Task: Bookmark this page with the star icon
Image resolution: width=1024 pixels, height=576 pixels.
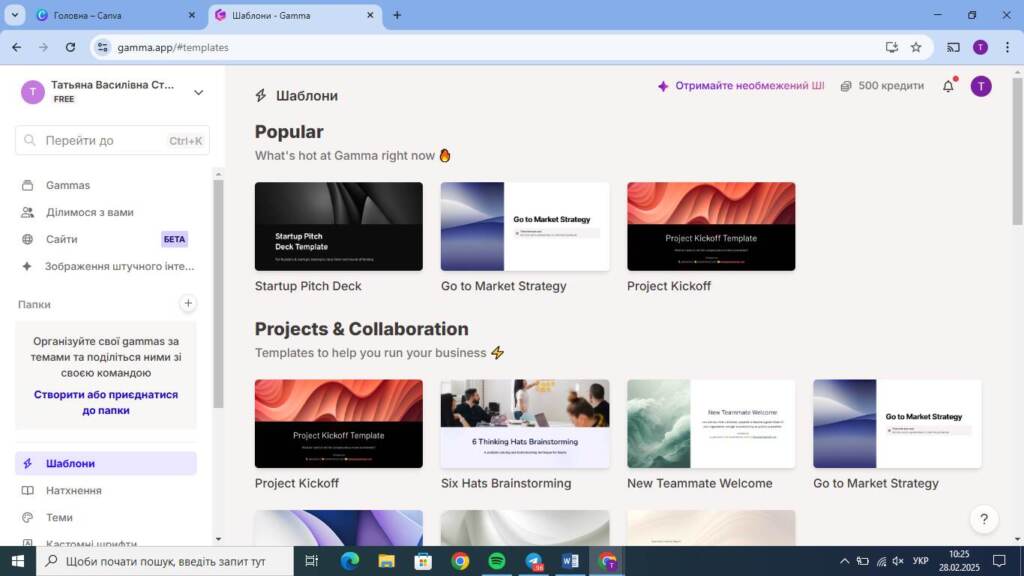Action: (916, 47)
